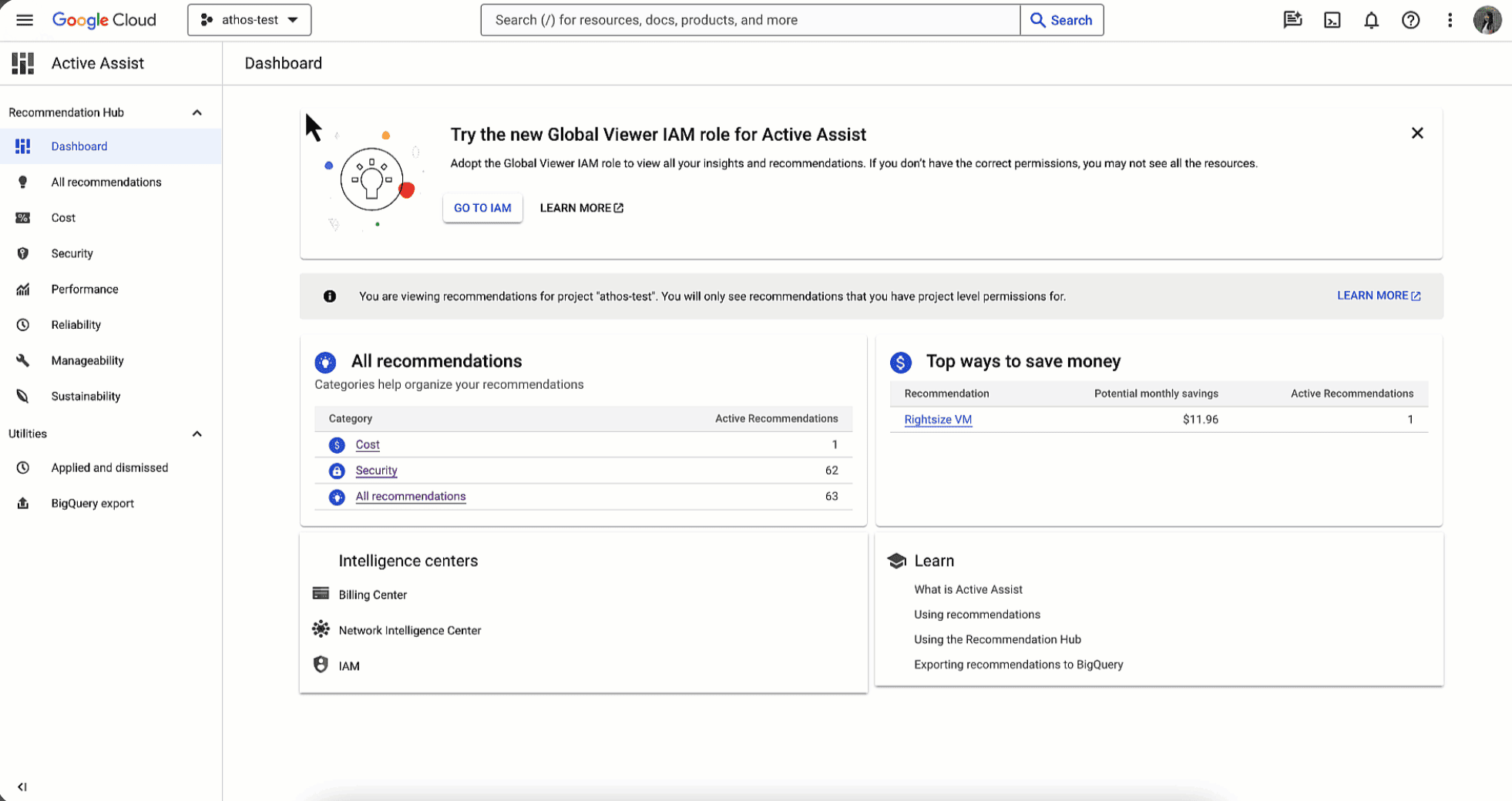Open the Cost recommendations section
The height and width of the screenshot is (801, 1512).
coord(63,217)
